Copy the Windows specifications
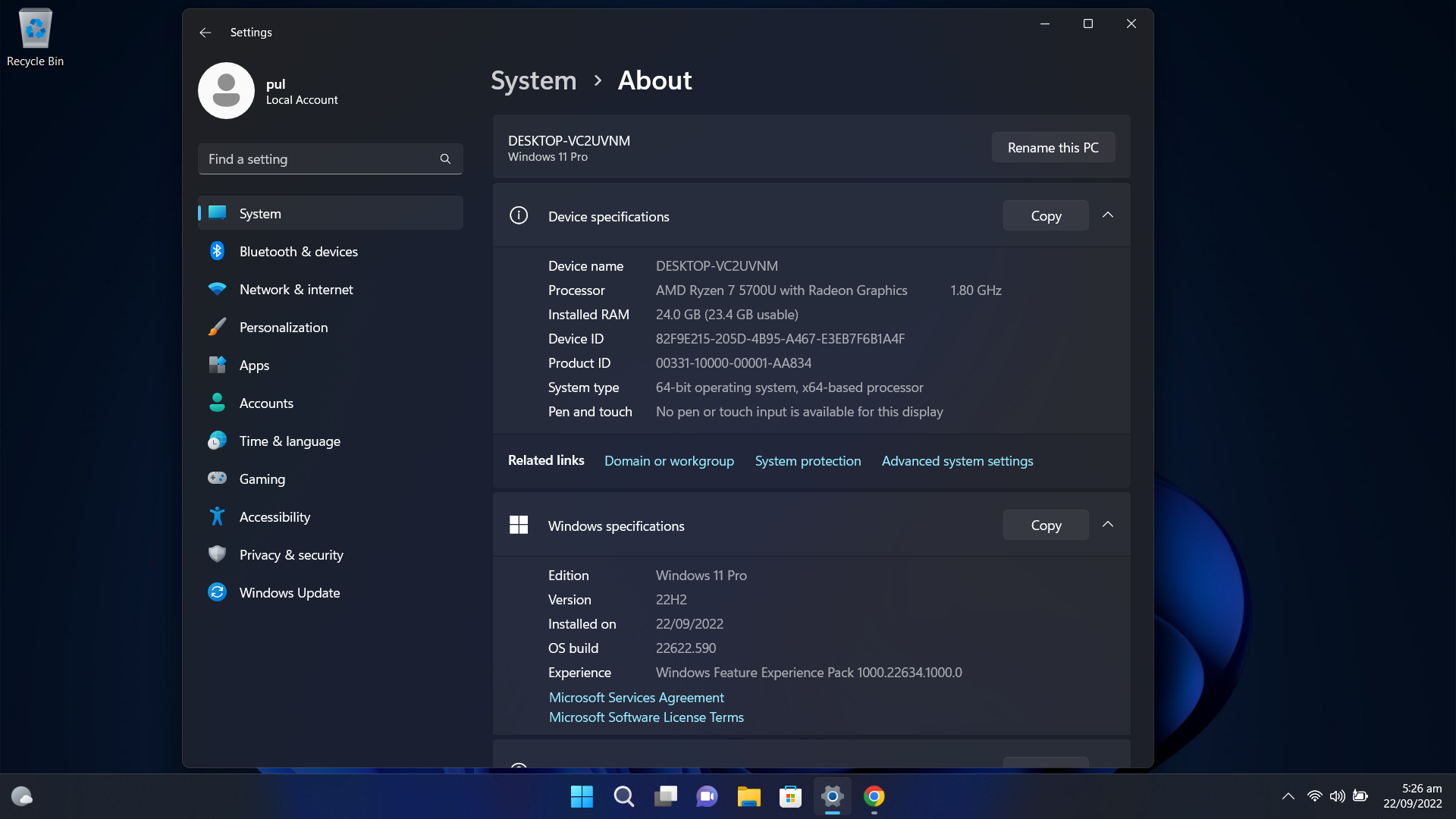Screen dimensions: 1456x819 [x=1046, y=525]
